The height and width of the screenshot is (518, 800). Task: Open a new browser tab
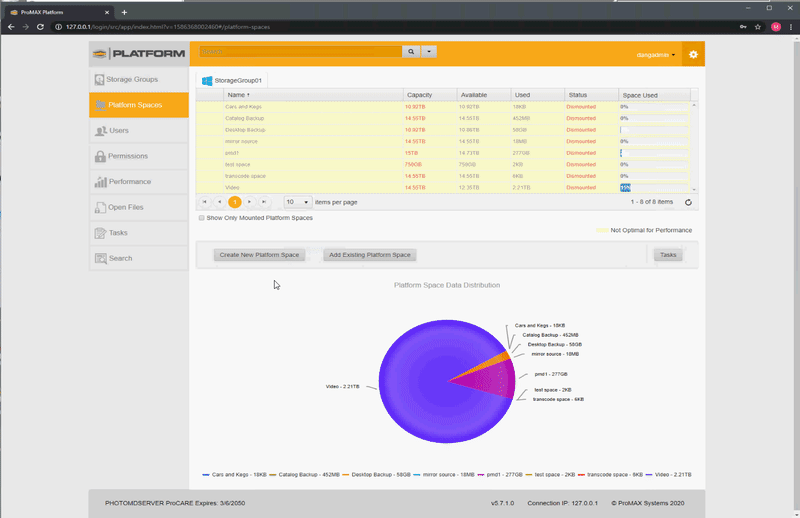[x=124, y=12]
